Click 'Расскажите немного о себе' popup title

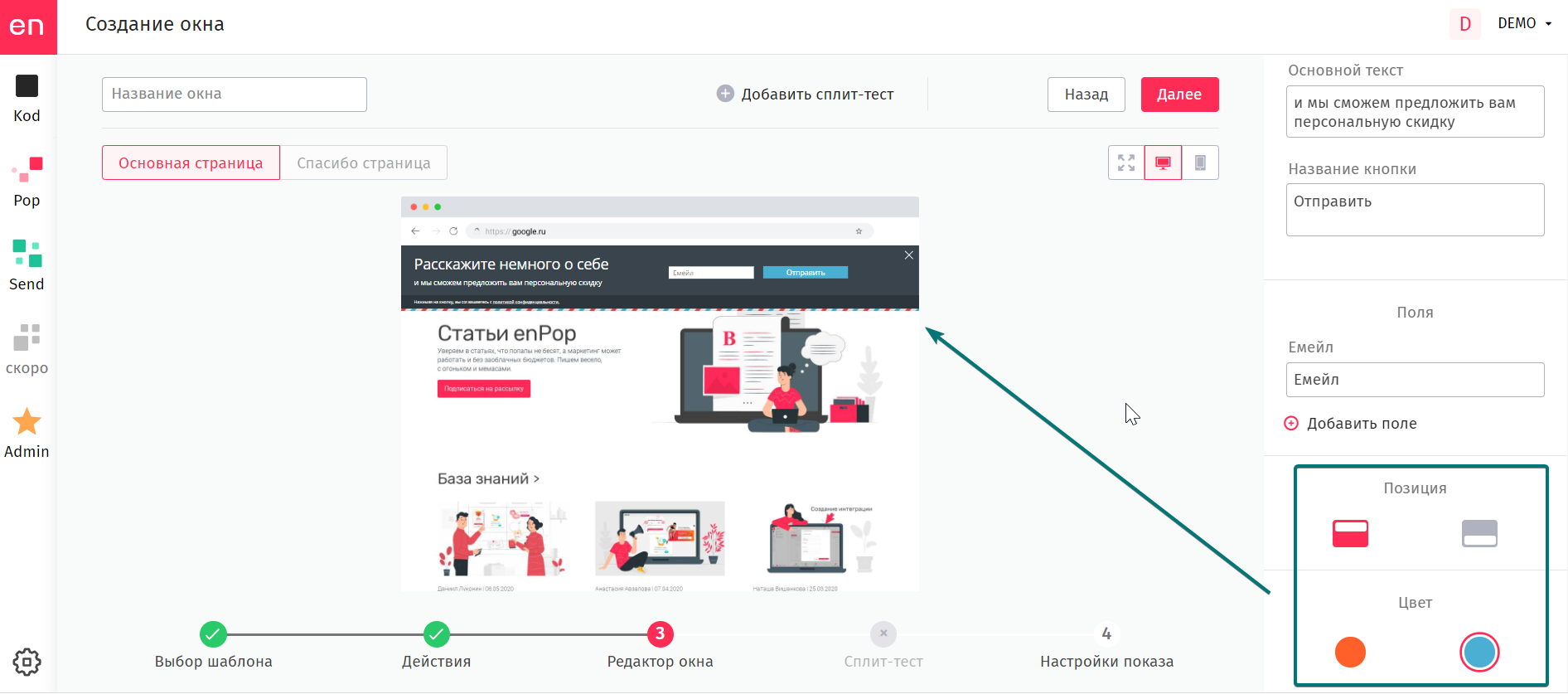point(511,264)
